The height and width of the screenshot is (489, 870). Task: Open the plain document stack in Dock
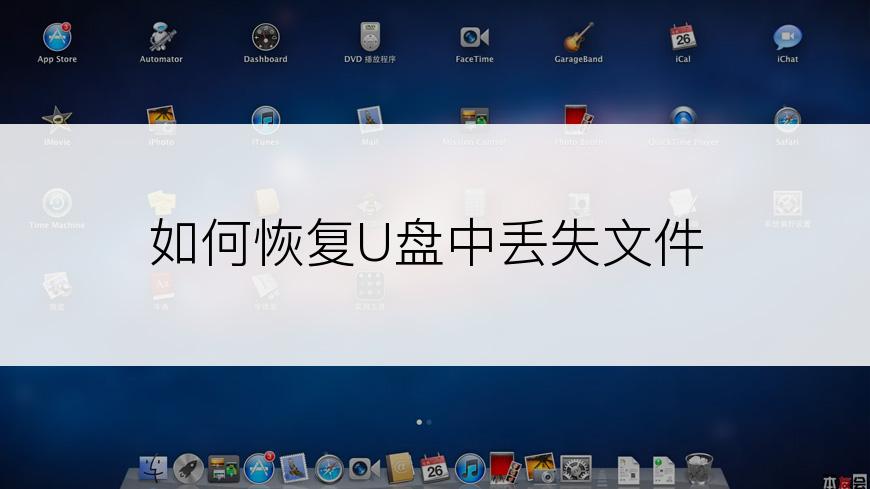click(629, 470)
